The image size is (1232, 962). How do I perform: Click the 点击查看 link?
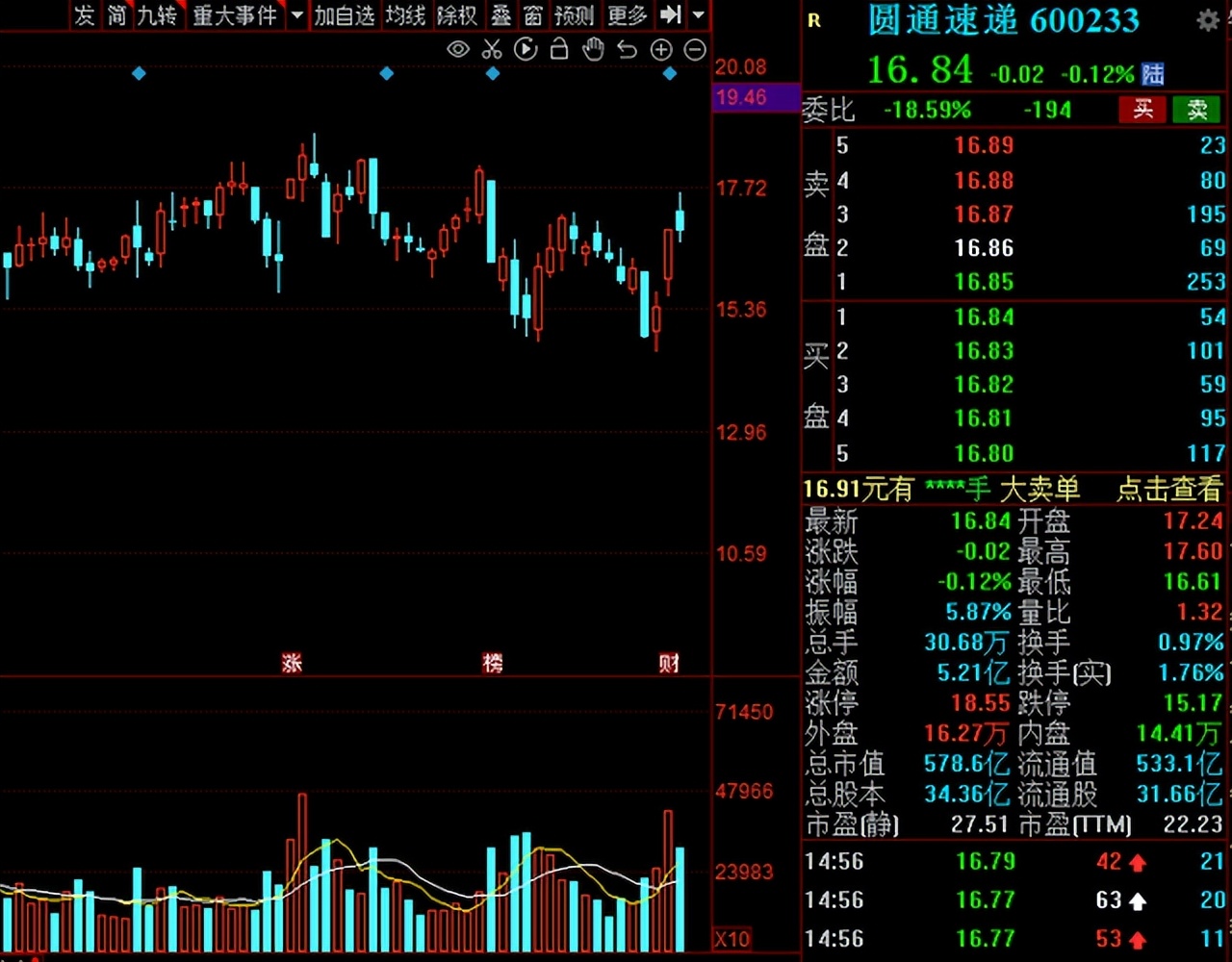point(1168,490)
